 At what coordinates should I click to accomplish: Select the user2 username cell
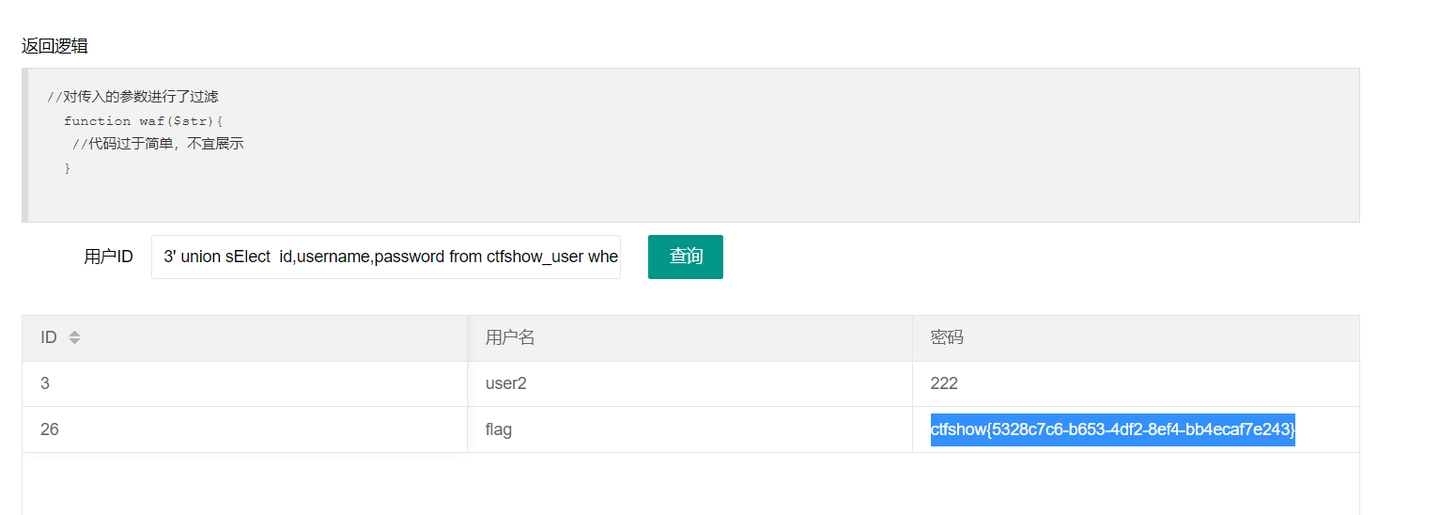(509, 383)
